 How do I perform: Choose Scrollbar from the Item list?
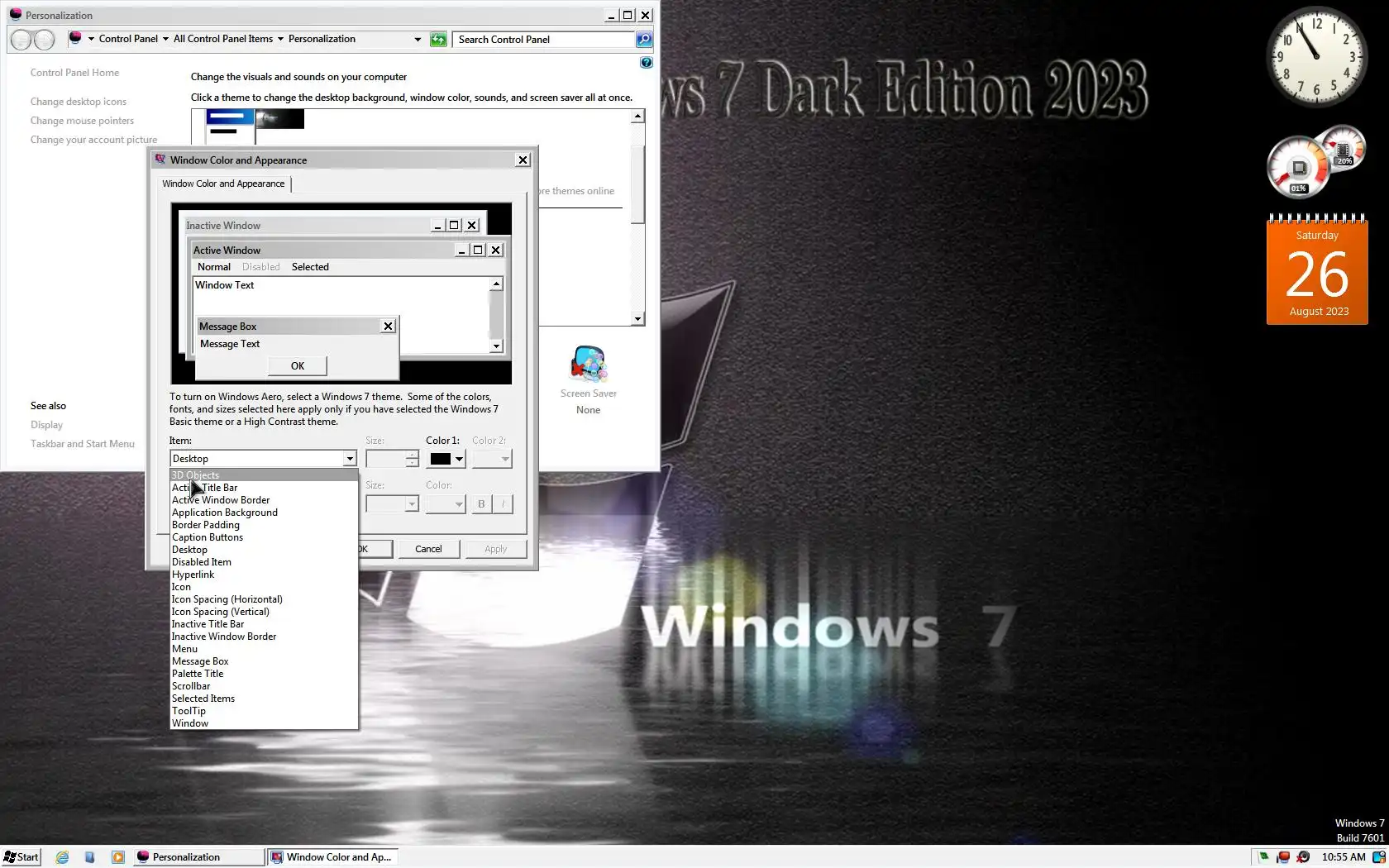coord(264,686)
